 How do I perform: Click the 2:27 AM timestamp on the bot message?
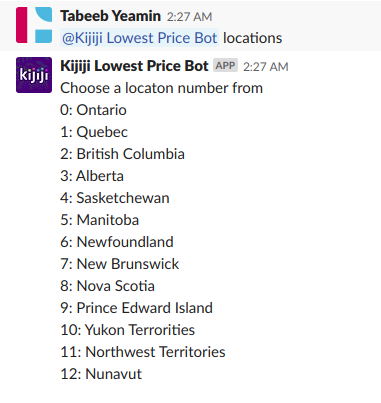266,67
